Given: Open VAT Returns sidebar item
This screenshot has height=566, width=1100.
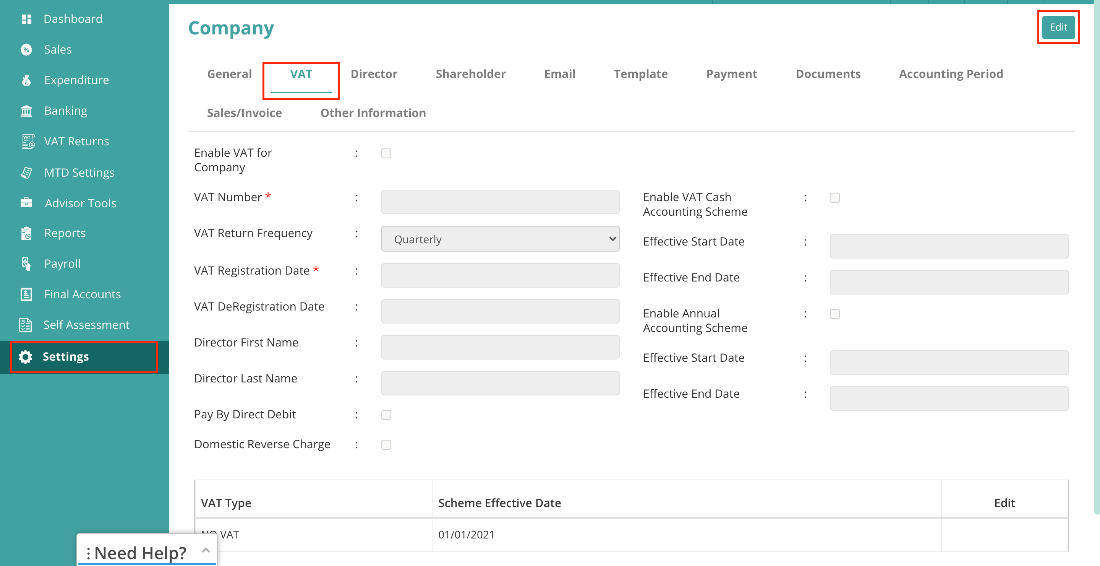Looking at the screenshot, I should coord(76,142).
